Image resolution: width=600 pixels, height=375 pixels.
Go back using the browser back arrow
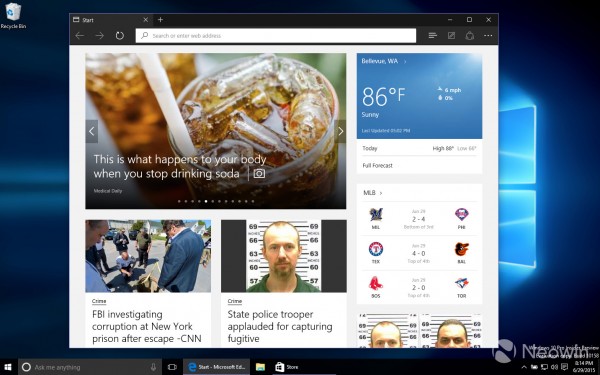tap(80, 36)
